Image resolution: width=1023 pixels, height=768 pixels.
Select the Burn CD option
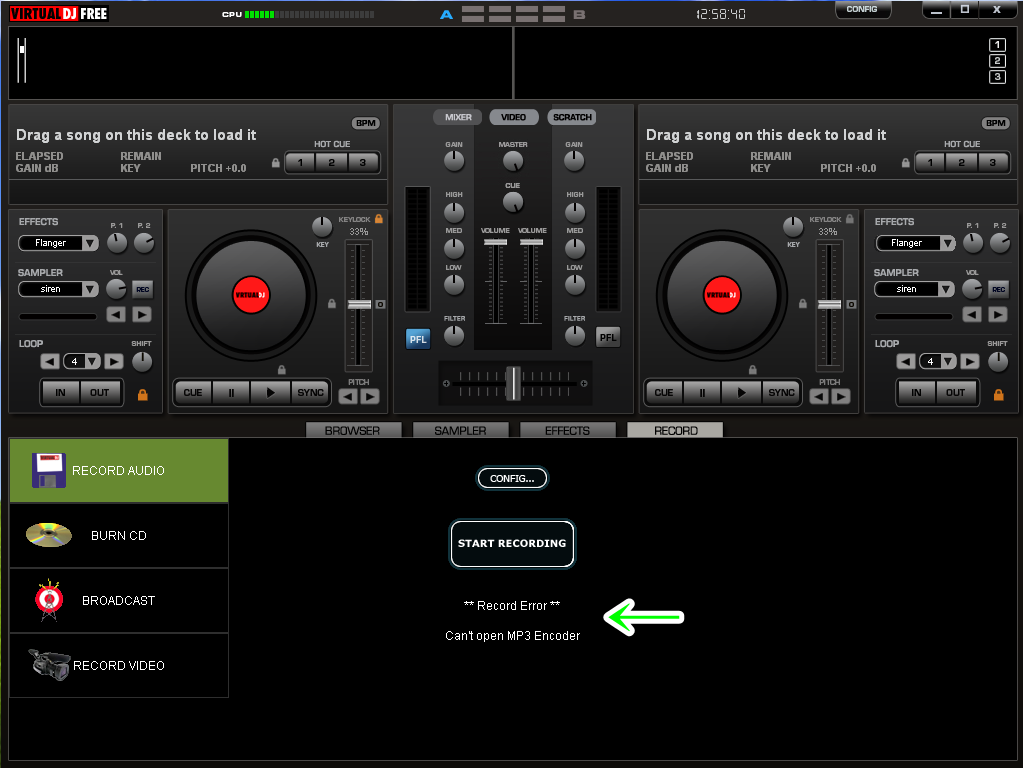[119, 536]
